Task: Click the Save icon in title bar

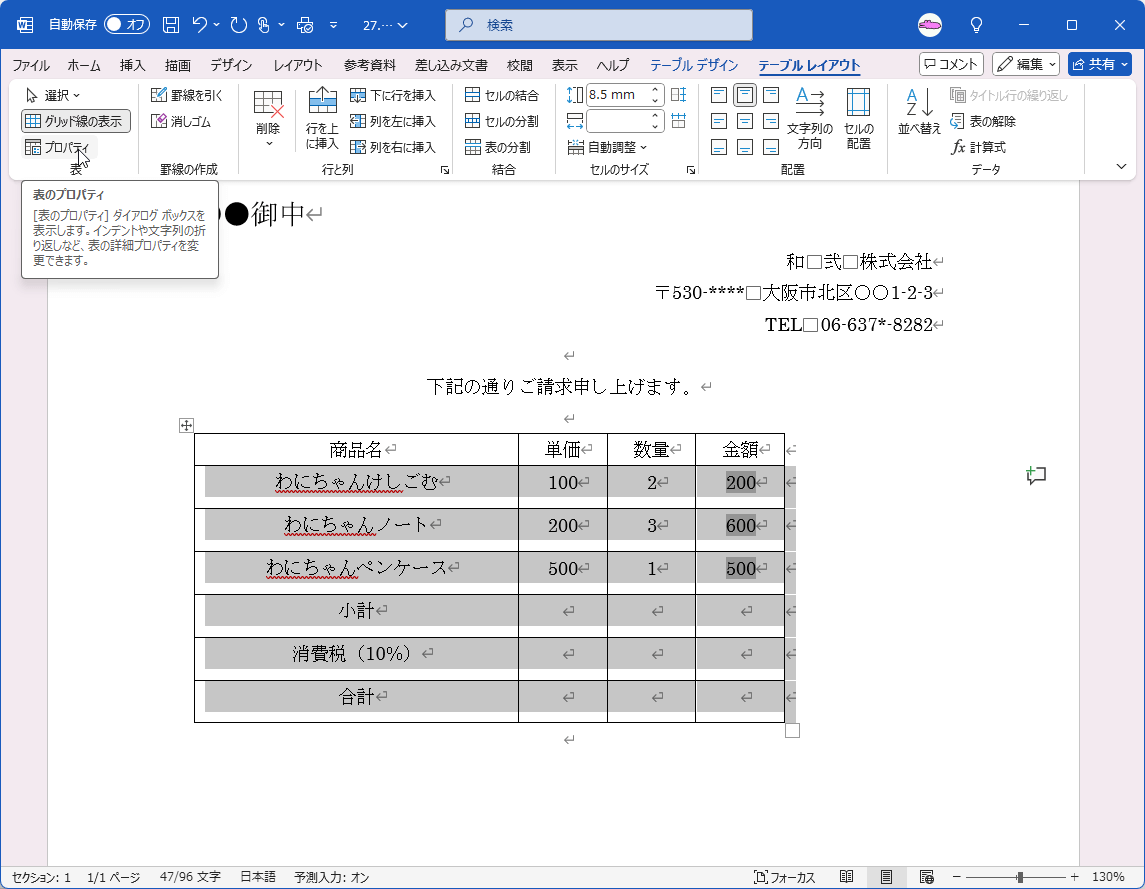Action: tap(171, 25)
